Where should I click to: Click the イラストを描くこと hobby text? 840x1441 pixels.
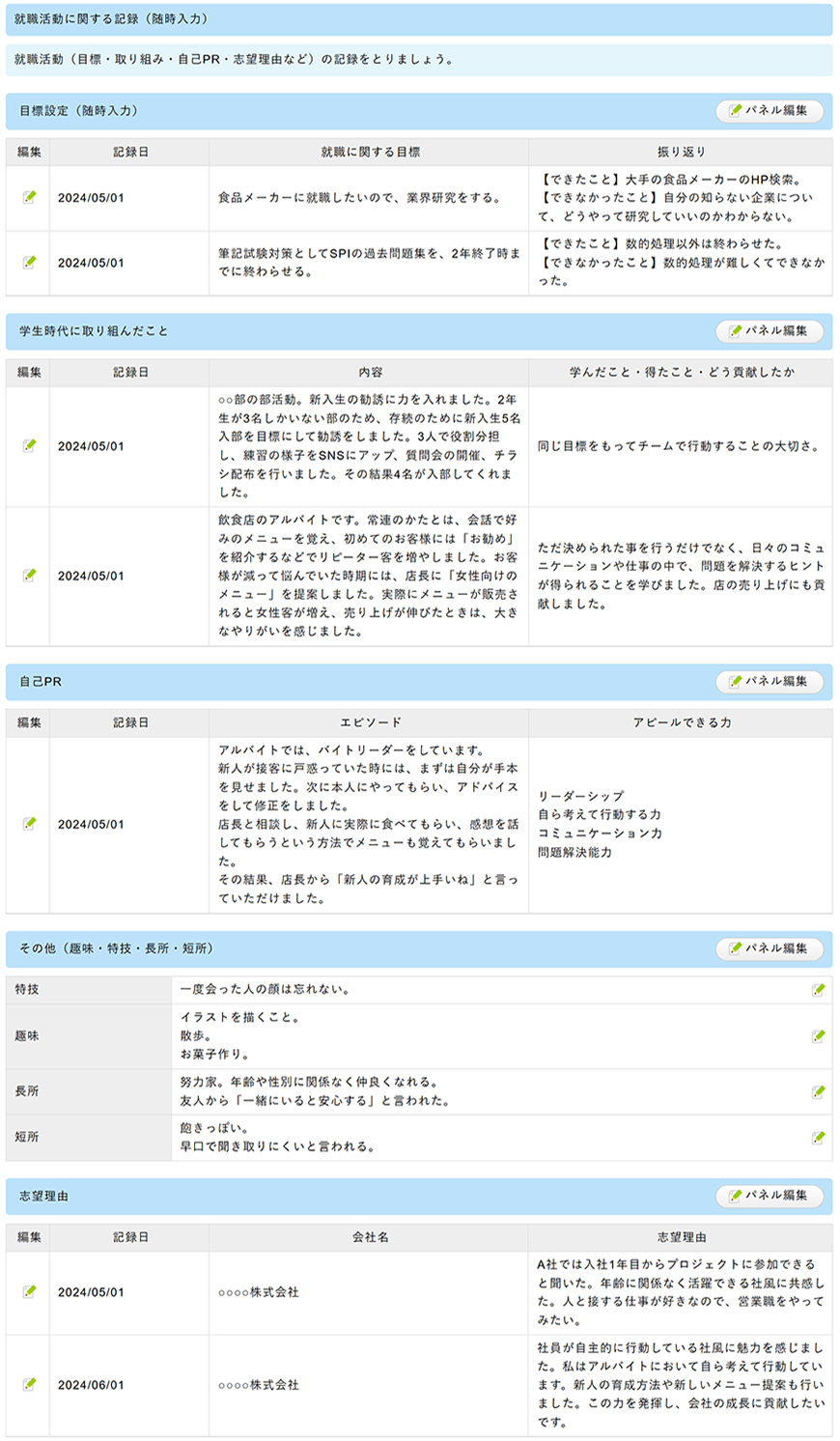pos(240,1017)
